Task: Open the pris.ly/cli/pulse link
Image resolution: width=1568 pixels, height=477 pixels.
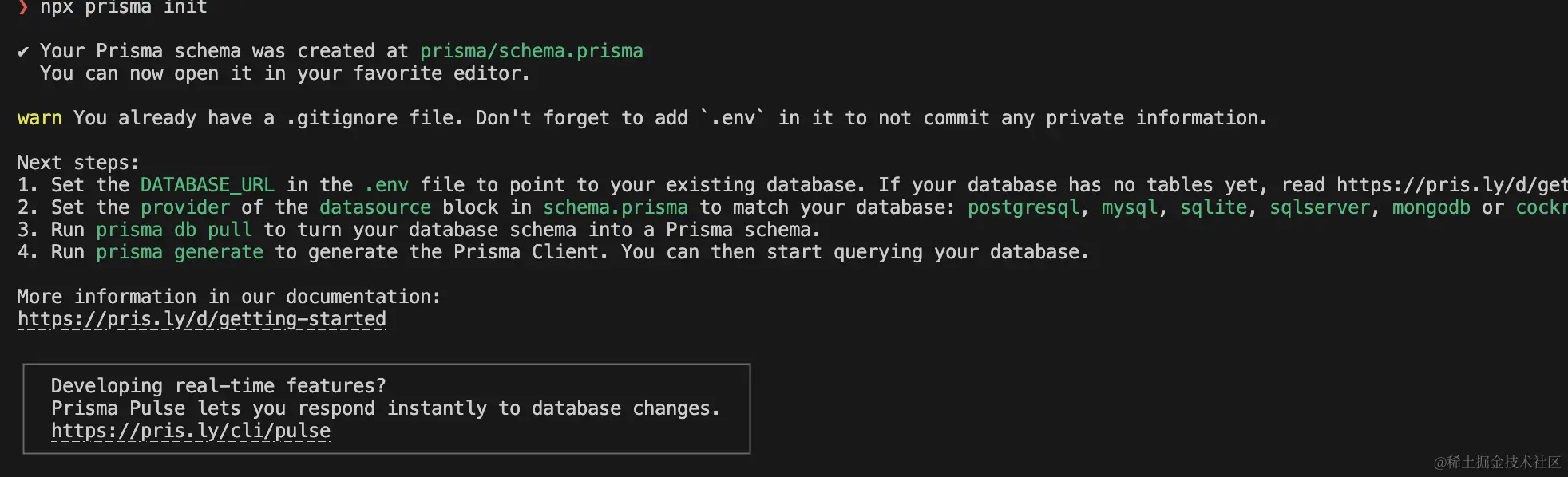Action: tap(191, 431)
